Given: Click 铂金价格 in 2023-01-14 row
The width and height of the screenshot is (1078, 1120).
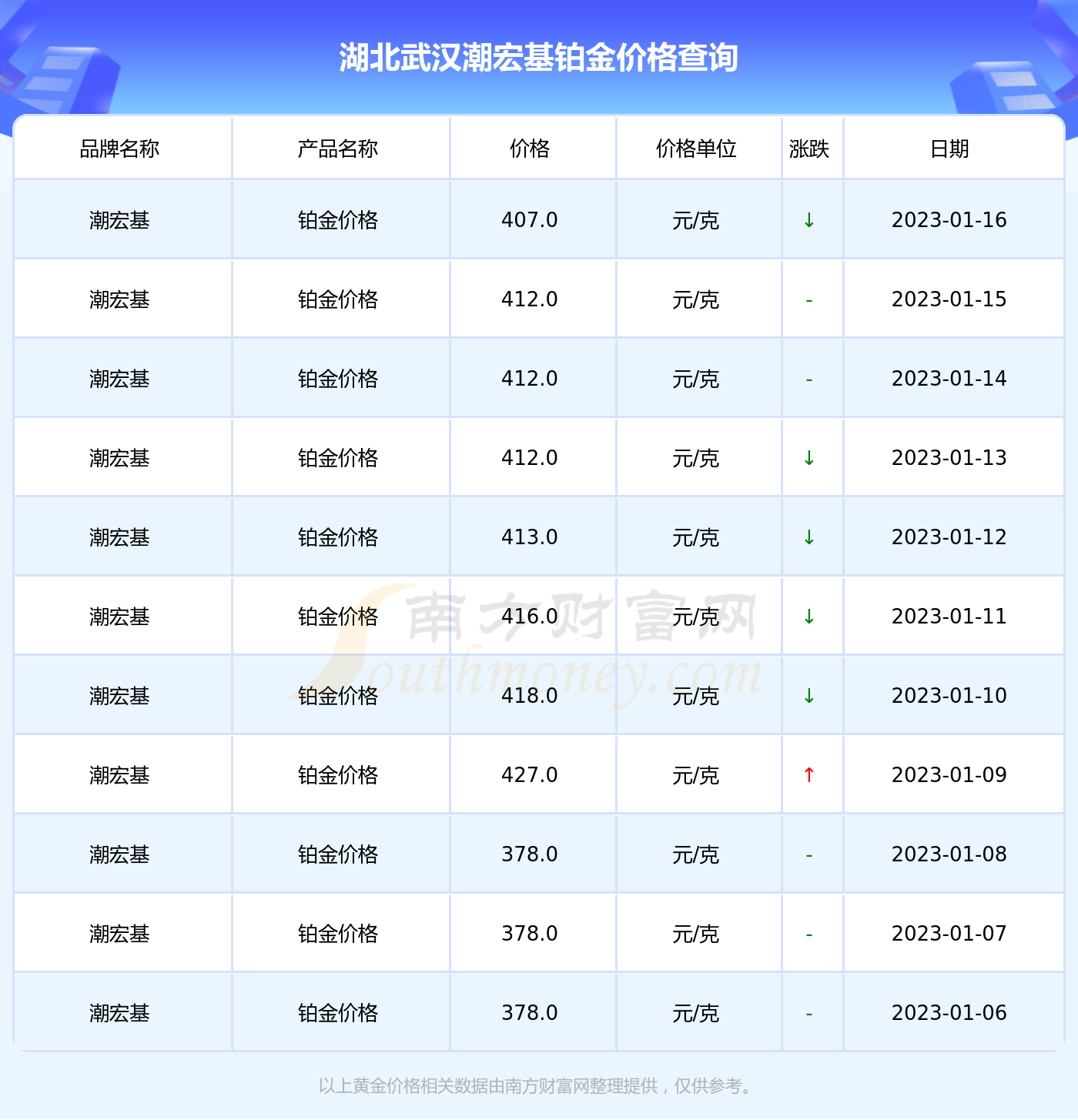Looking at the screenshot, I should (x=338, y=379).
